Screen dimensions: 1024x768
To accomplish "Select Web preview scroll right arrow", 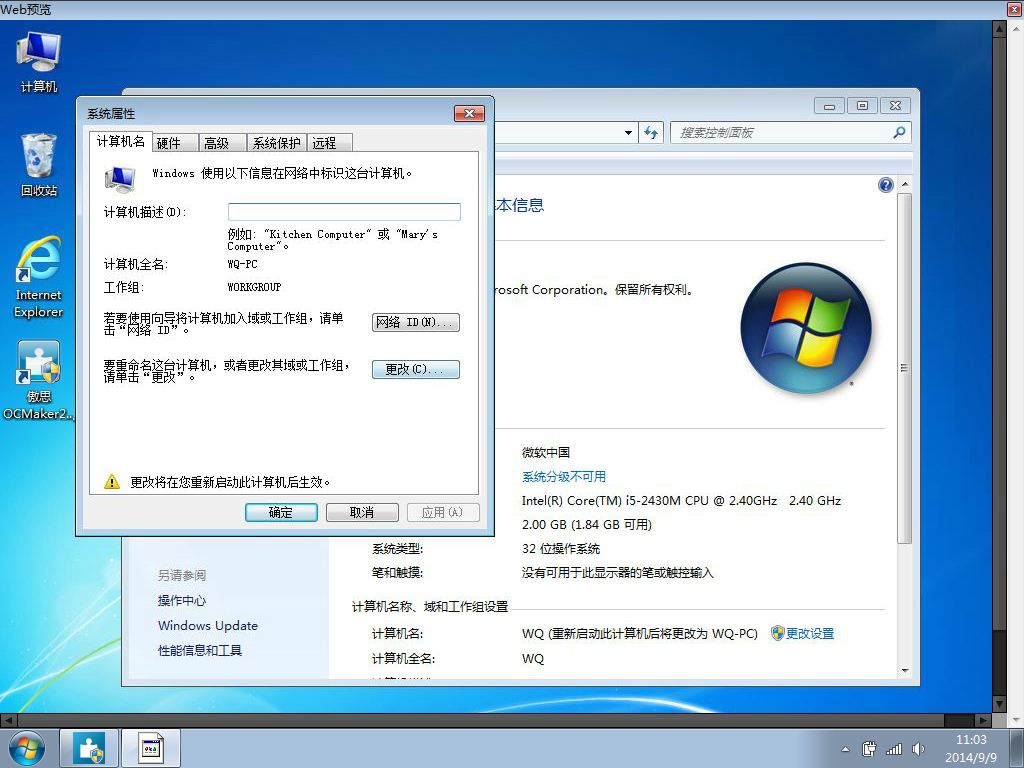I will coord(984,720).
